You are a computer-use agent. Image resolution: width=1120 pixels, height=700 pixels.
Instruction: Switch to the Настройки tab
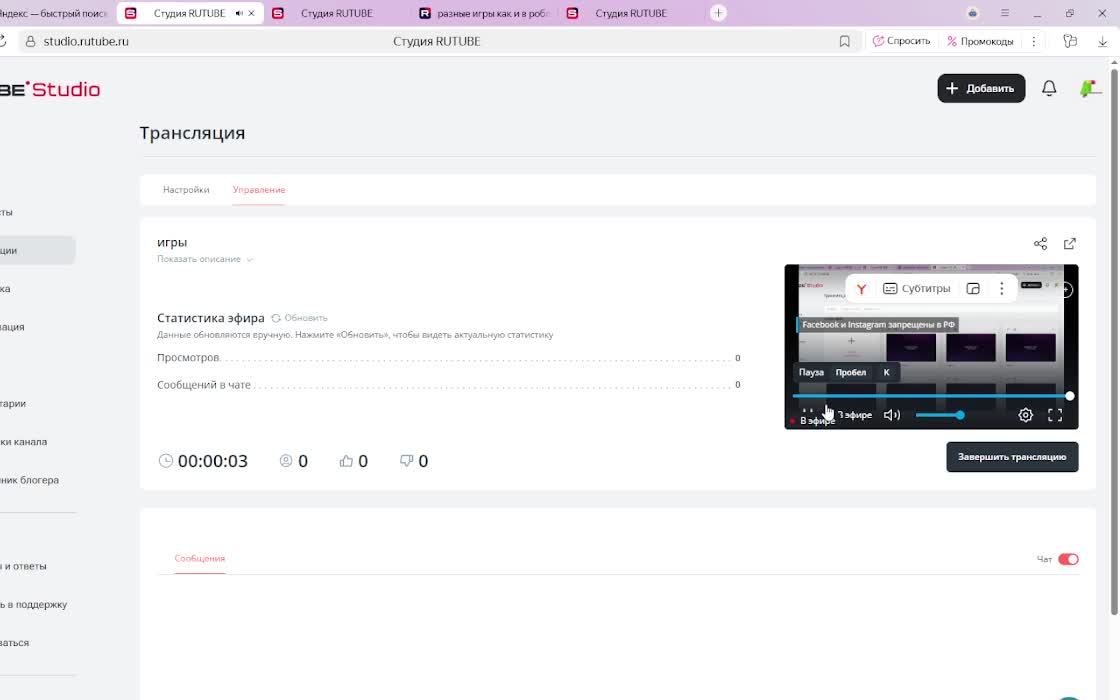click(186, 190)
